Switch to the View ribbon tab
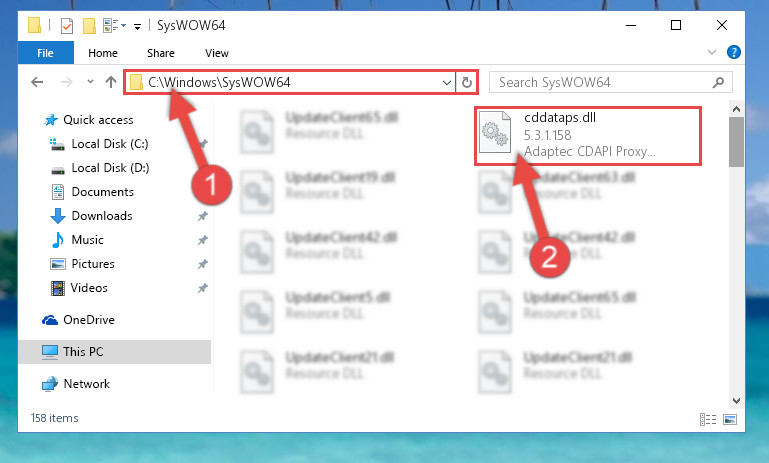This screenshot has width=769, height=463. (x=217, y=53)
